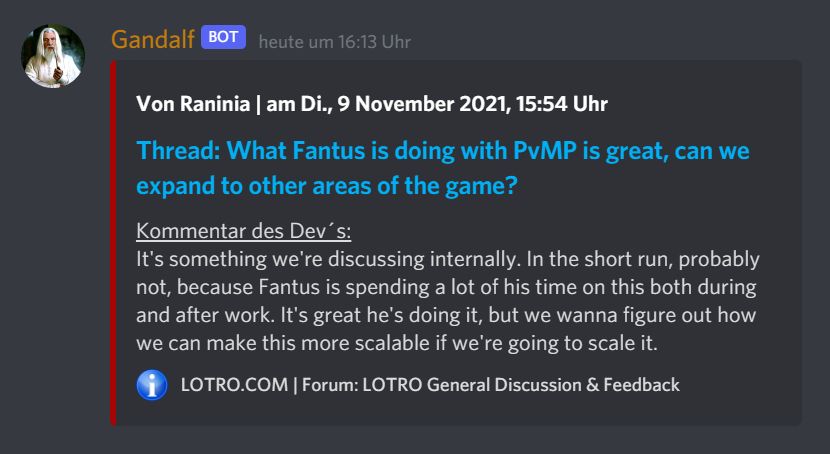Click the message timestamp heute um 16:13 Uhr
This screenshot has height=454, width=830.
[x=334, y=42]
